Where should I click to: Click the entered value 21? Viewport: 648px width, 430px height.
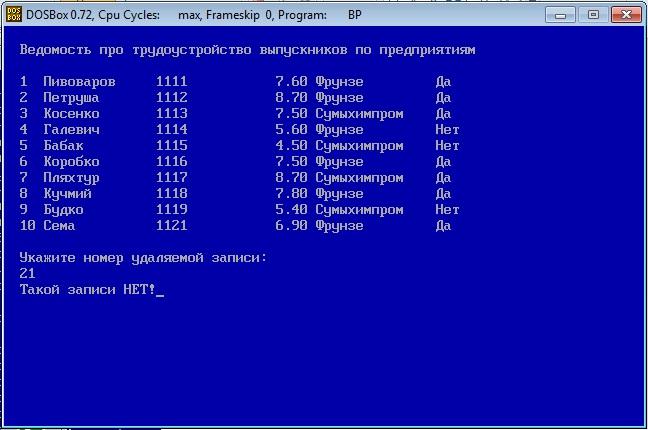[27, 273]
